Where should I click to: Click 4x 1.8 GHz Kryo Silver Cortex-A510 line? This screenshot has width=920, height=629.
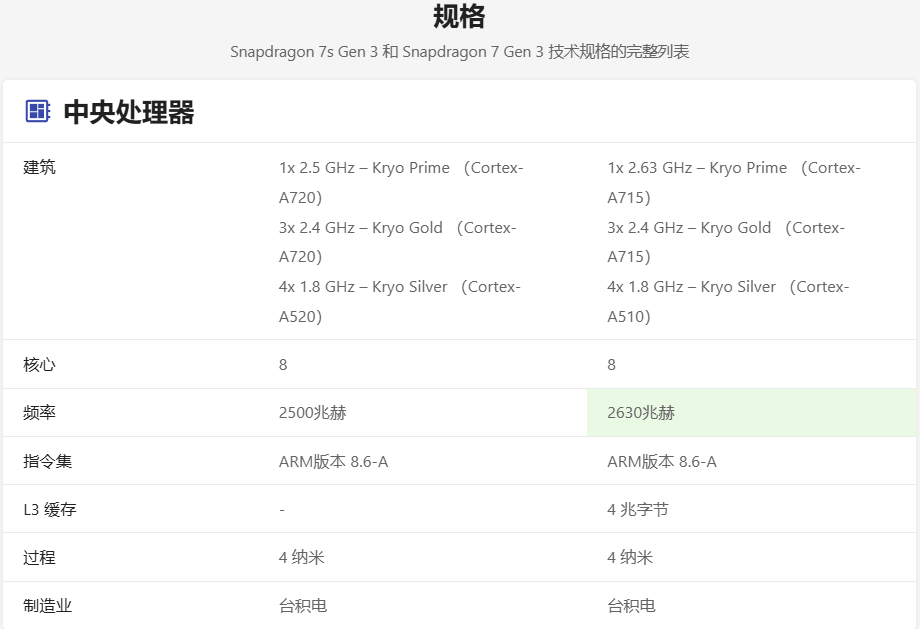click(728, 302)
